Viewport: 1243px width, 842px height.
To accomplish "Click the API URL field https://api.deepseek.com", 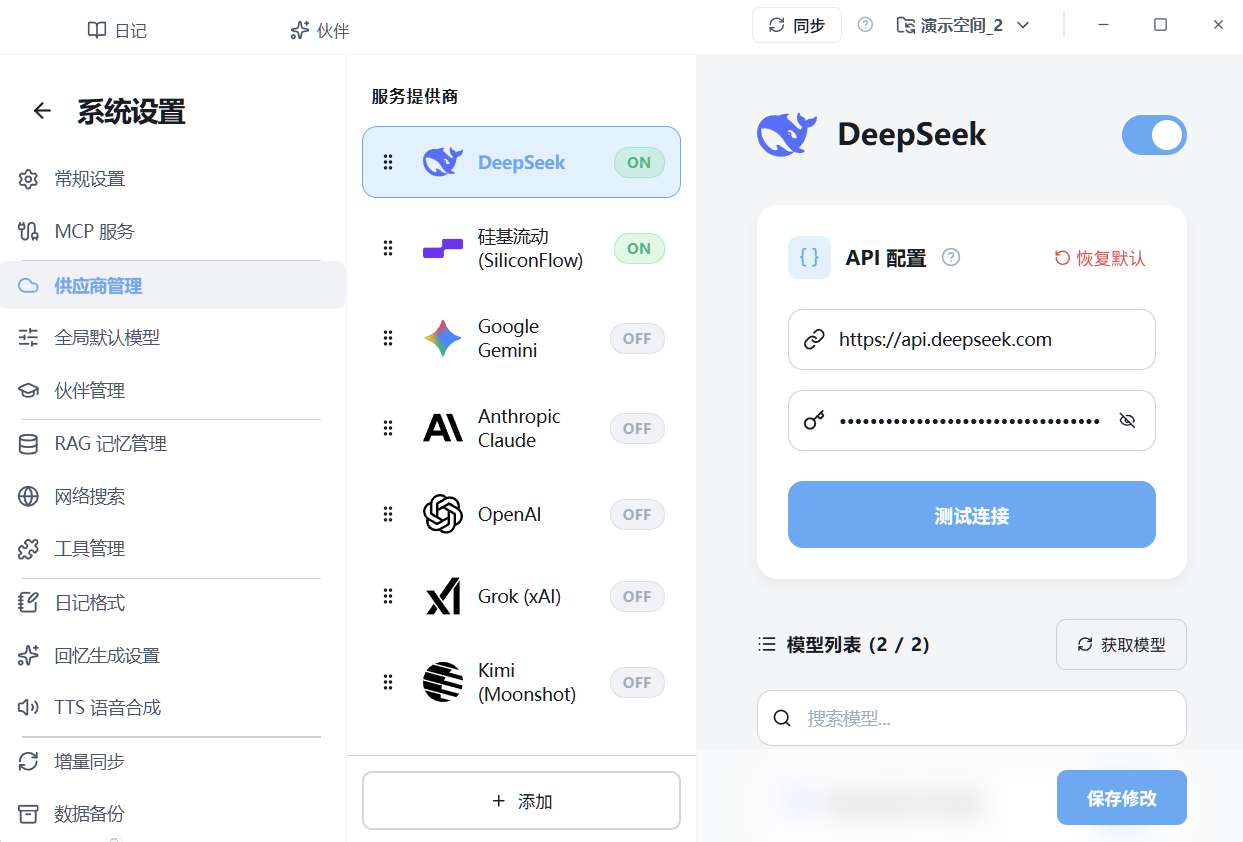I will point(972,340).
